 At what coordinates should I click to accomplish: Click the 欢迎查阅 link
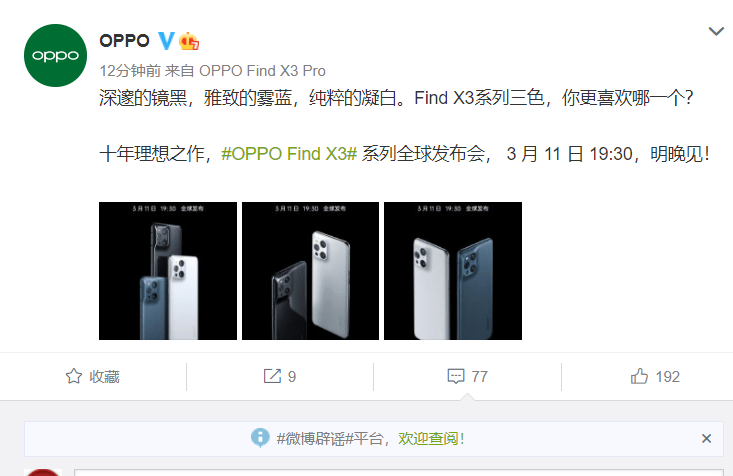pyautogui.click(x=431, y=439)
